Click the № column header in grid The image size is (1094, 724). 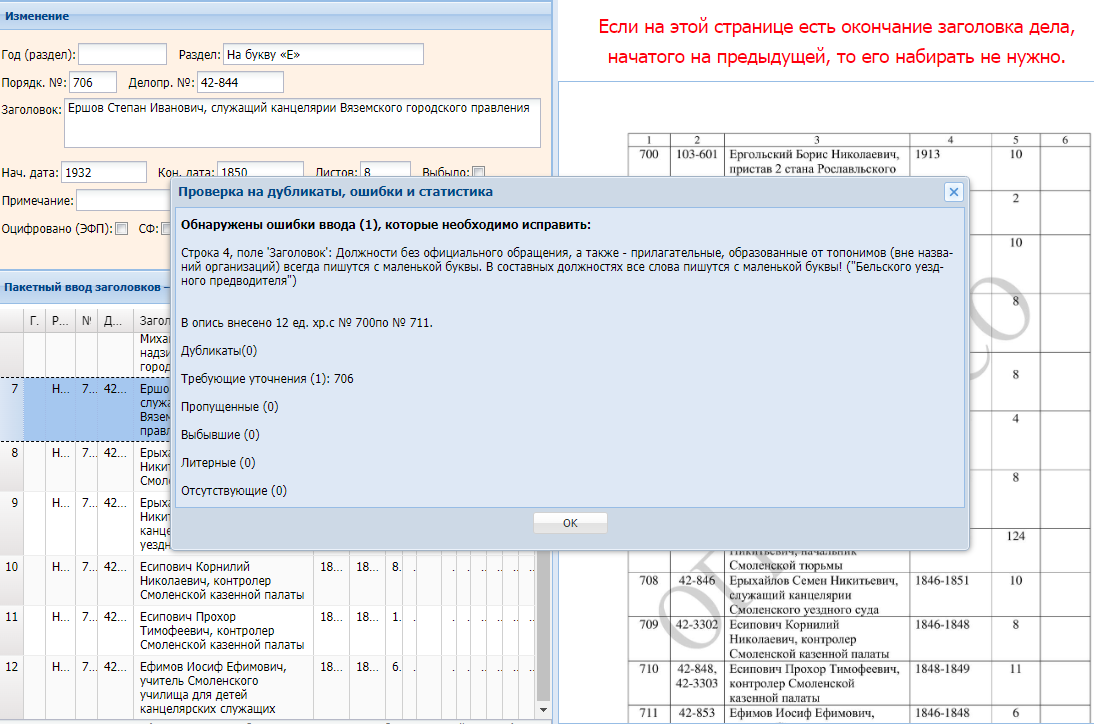click(x=86, y=321)
